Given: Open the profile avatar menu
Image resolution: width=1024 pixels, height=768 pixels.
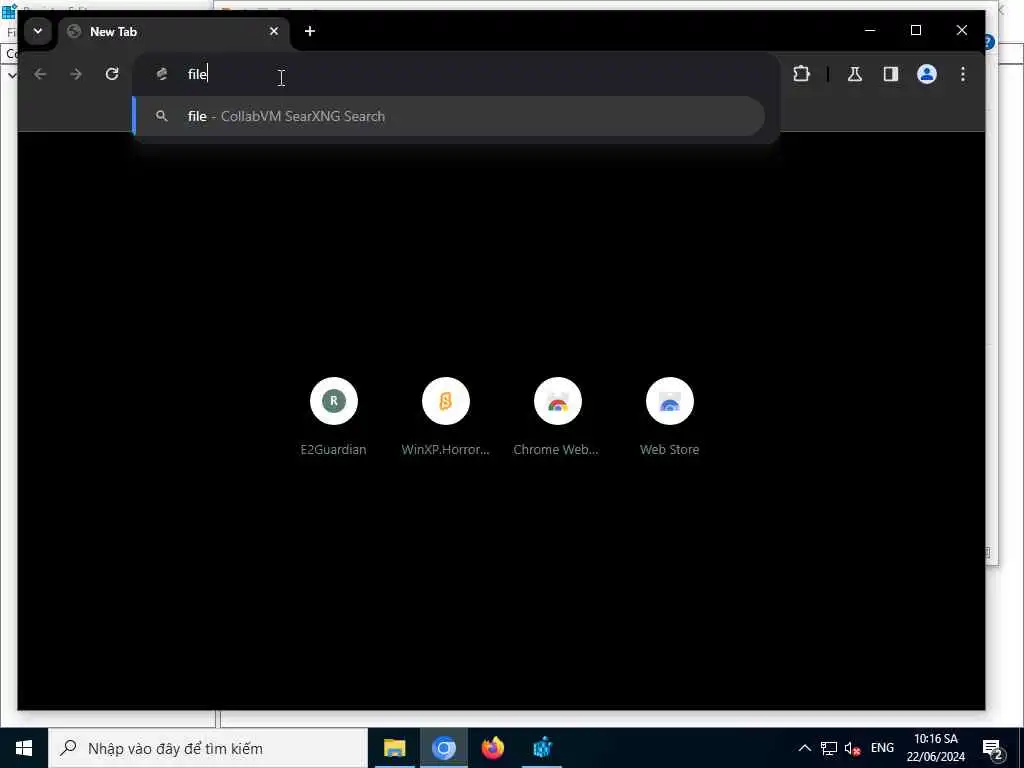Looking at the screenshot, I should (927, 74).
